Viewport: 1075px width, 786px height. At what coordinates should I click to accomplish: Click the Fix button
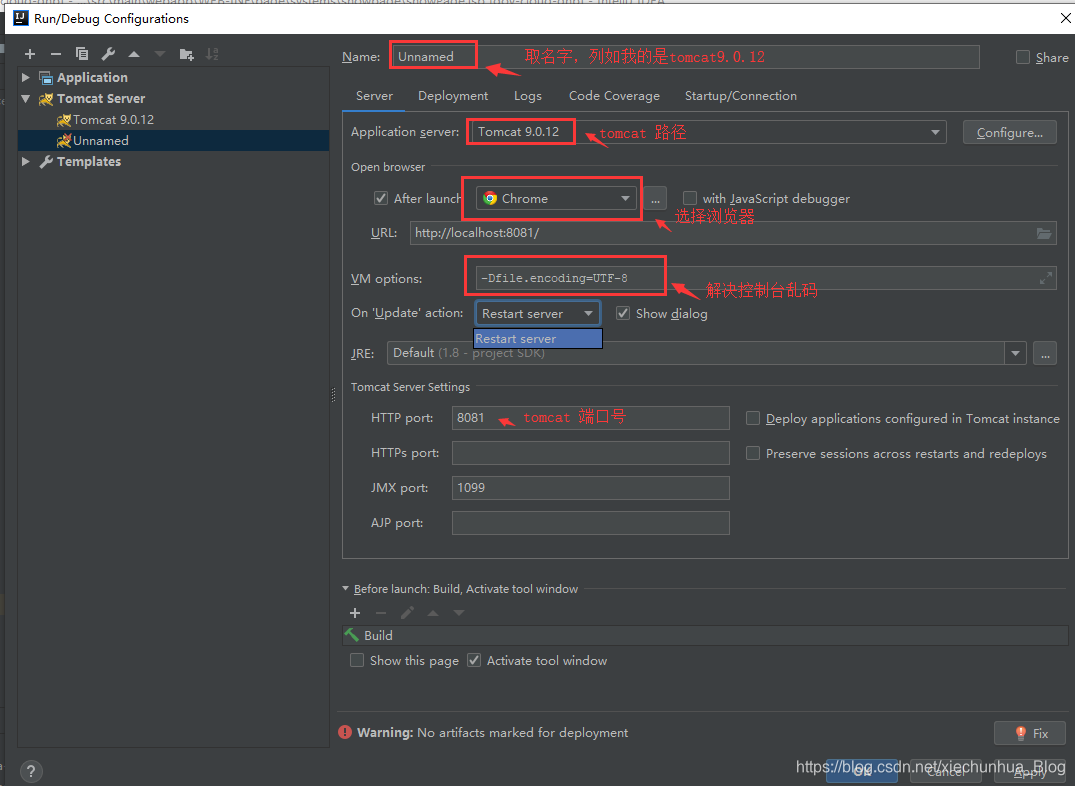pos(1030,733)
